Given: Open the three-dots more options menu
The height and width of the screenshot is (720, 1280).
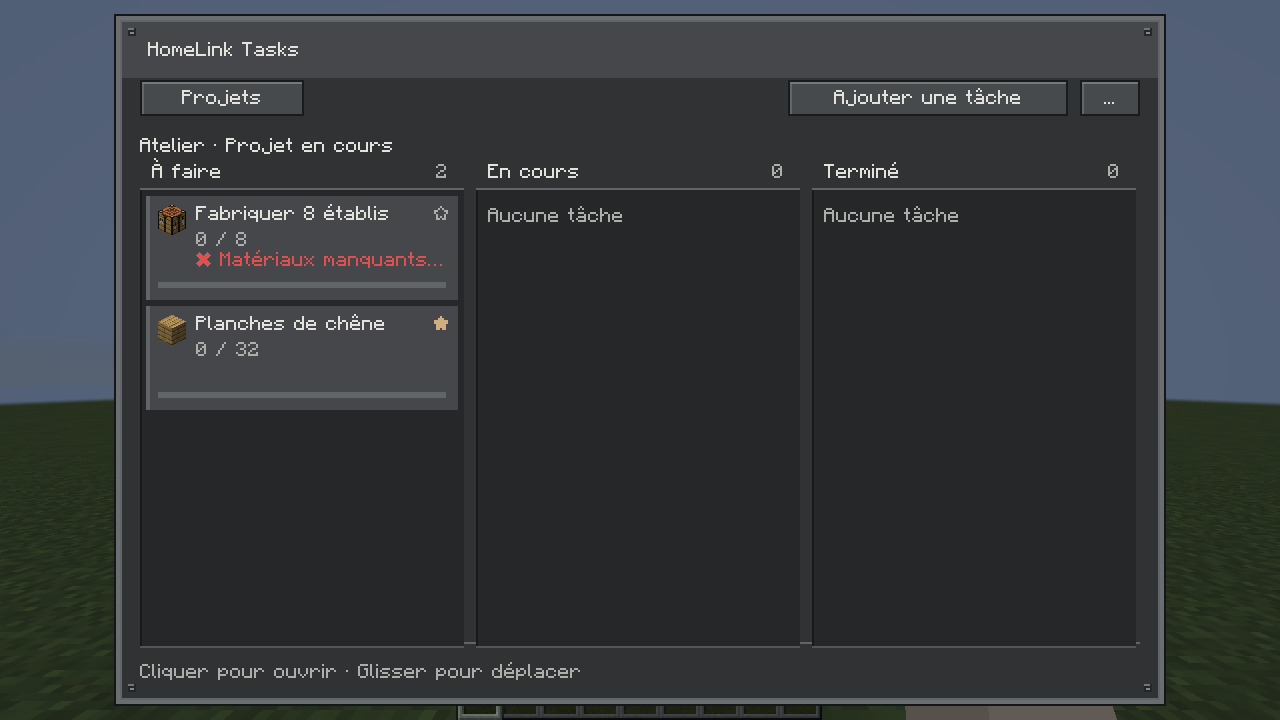Looking at the screenshot, I should (x=1110, y=98).
